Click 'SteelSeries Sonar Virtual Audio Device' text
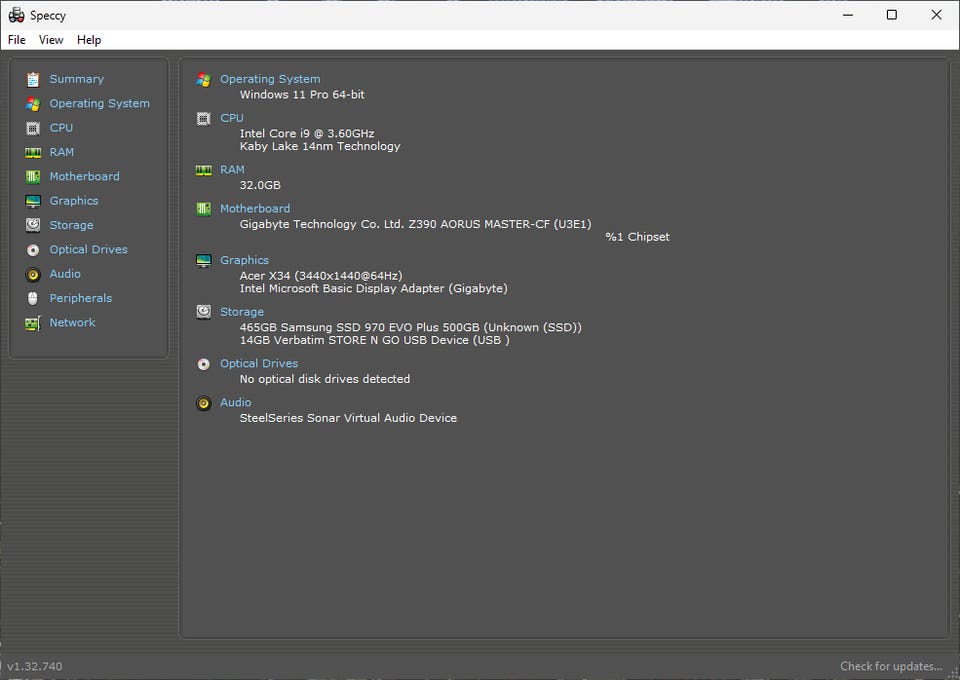 348,418
